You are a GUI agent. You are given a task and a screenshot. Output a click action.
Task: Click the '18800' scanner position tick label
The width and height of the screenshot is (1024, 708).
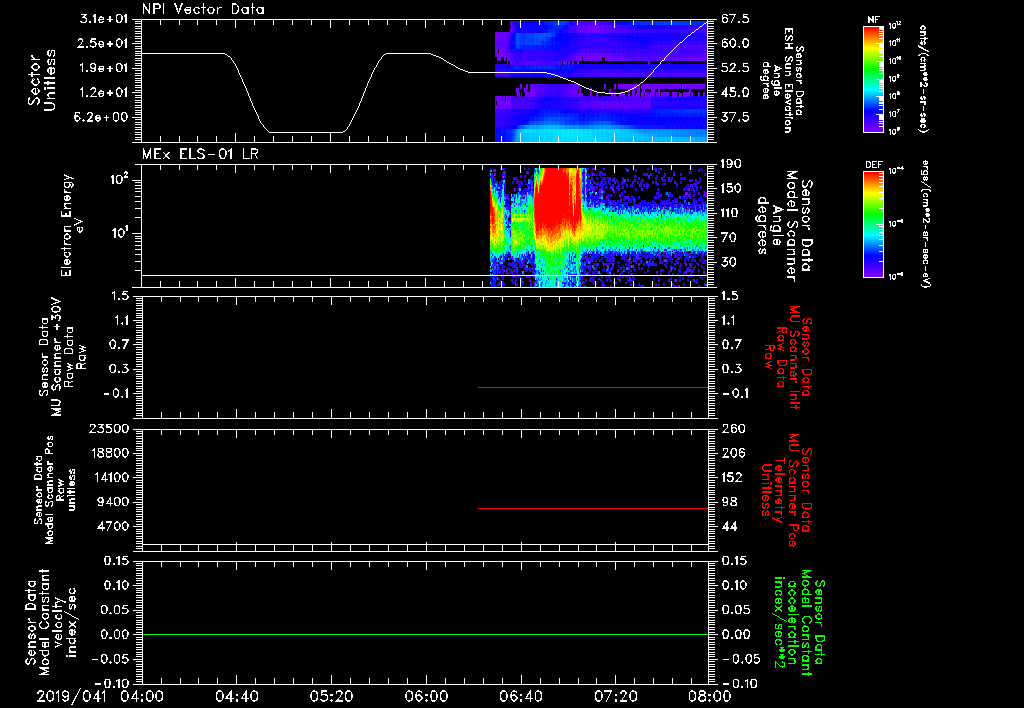point(109,453)
